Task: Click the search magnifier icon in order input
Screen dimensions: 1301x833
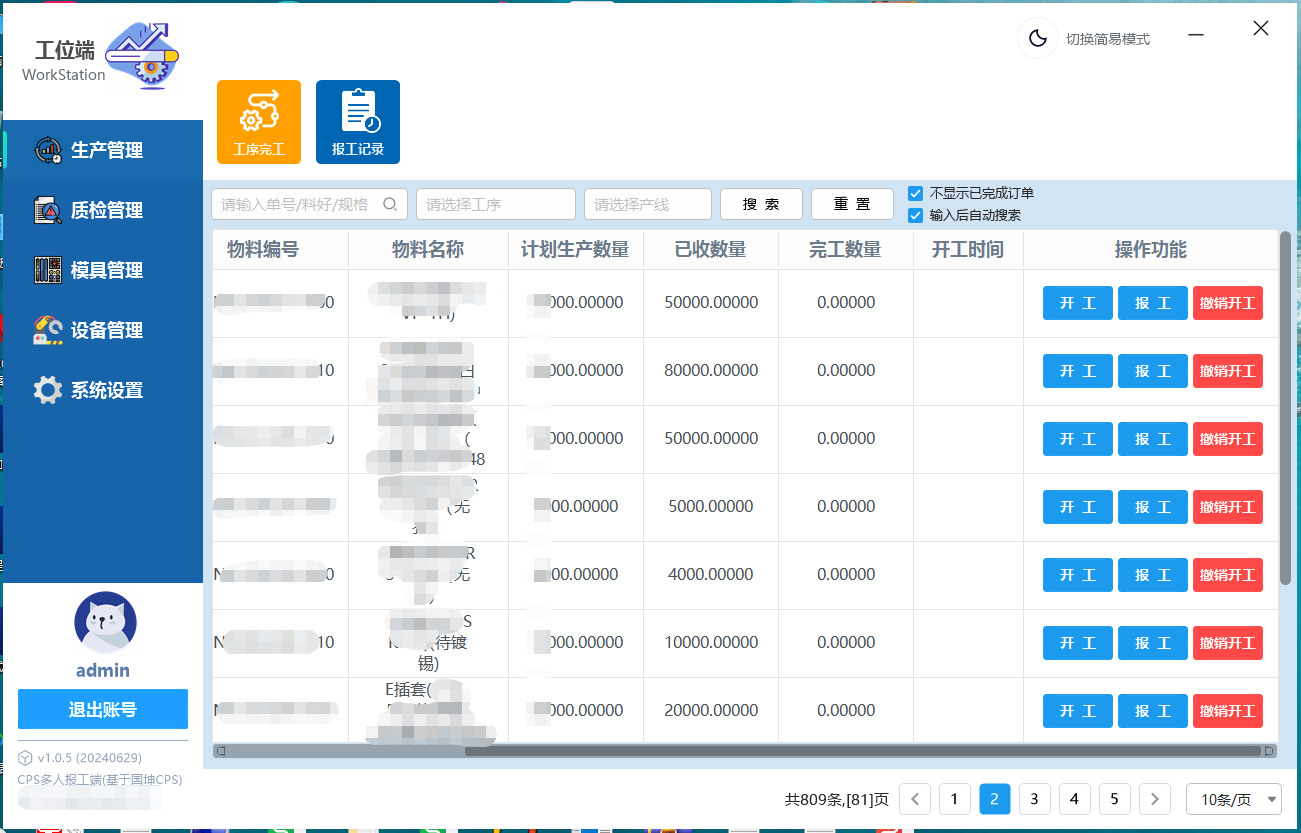Action: coord(390,204)
